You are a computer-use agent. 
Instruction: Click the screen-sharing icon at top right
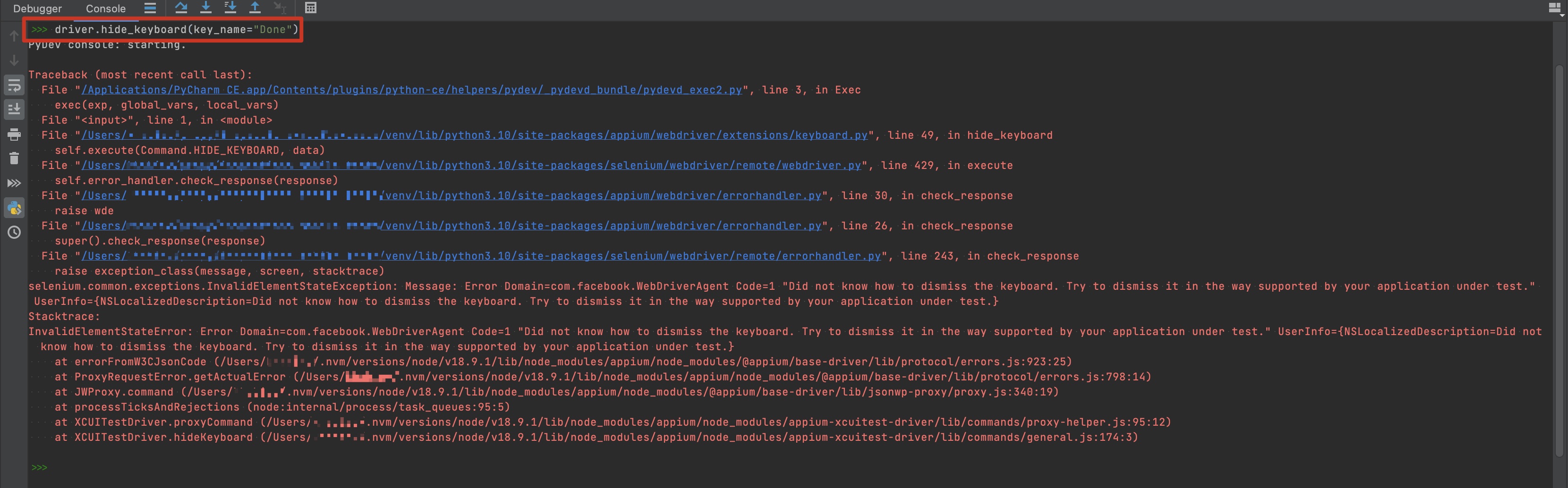(1556, 8)
